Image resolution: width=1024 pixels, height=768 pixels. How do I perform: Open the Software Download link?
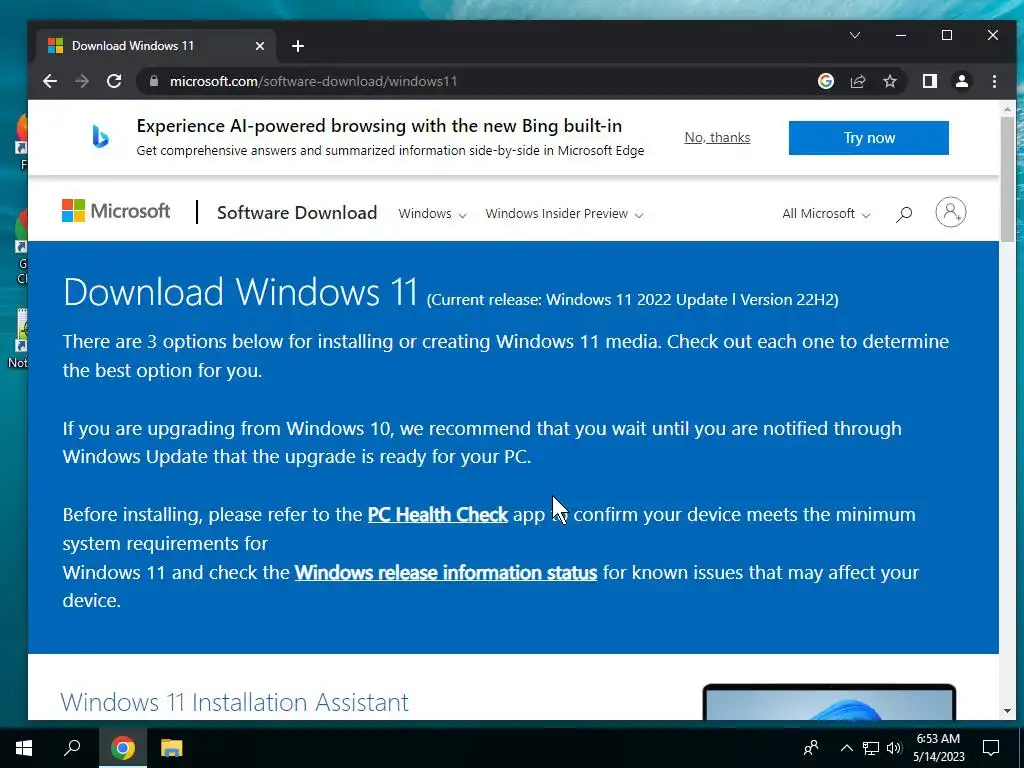296,213
